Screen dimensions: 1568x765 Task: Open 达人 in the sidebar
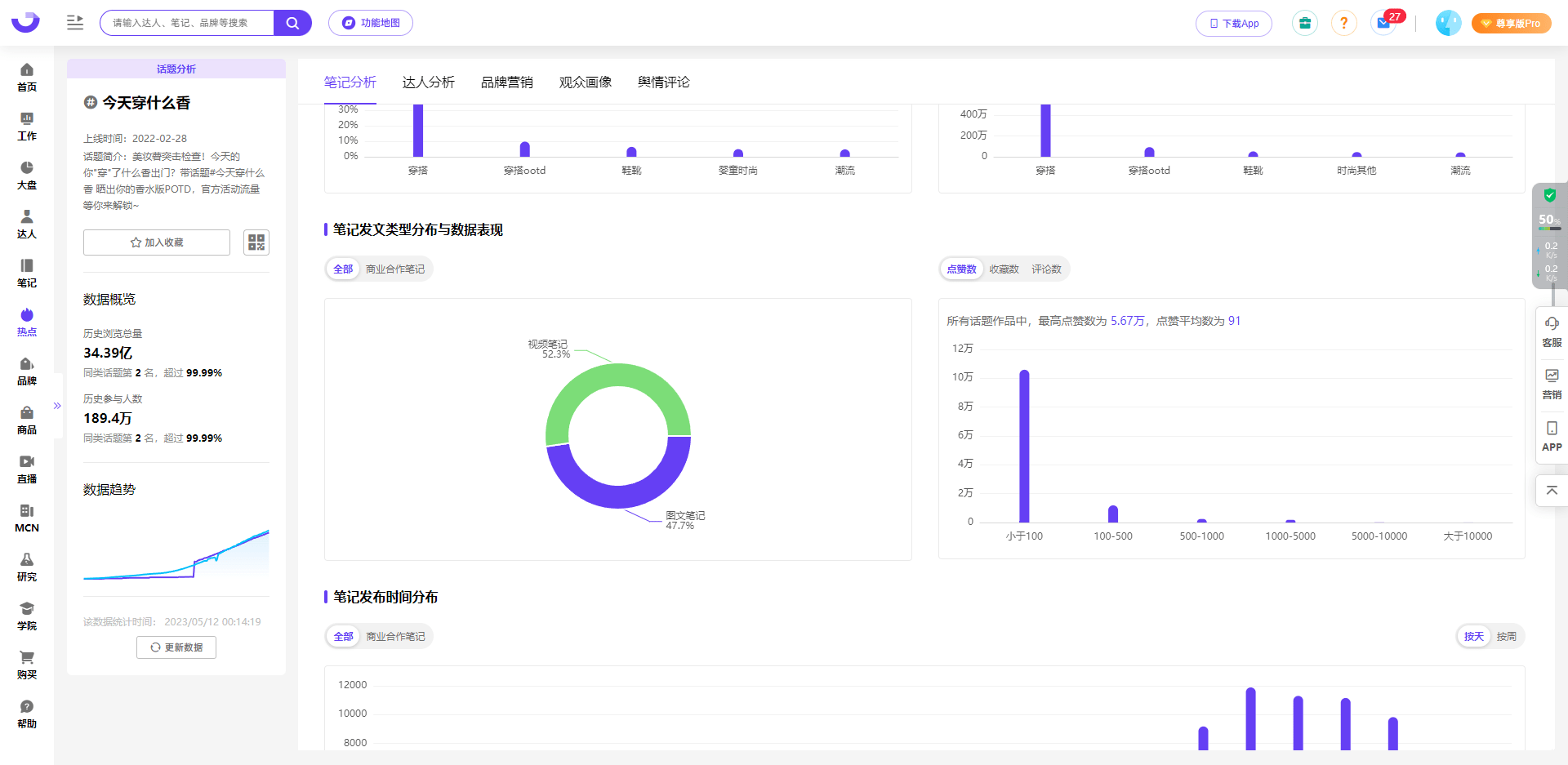[x=27, y=225]
